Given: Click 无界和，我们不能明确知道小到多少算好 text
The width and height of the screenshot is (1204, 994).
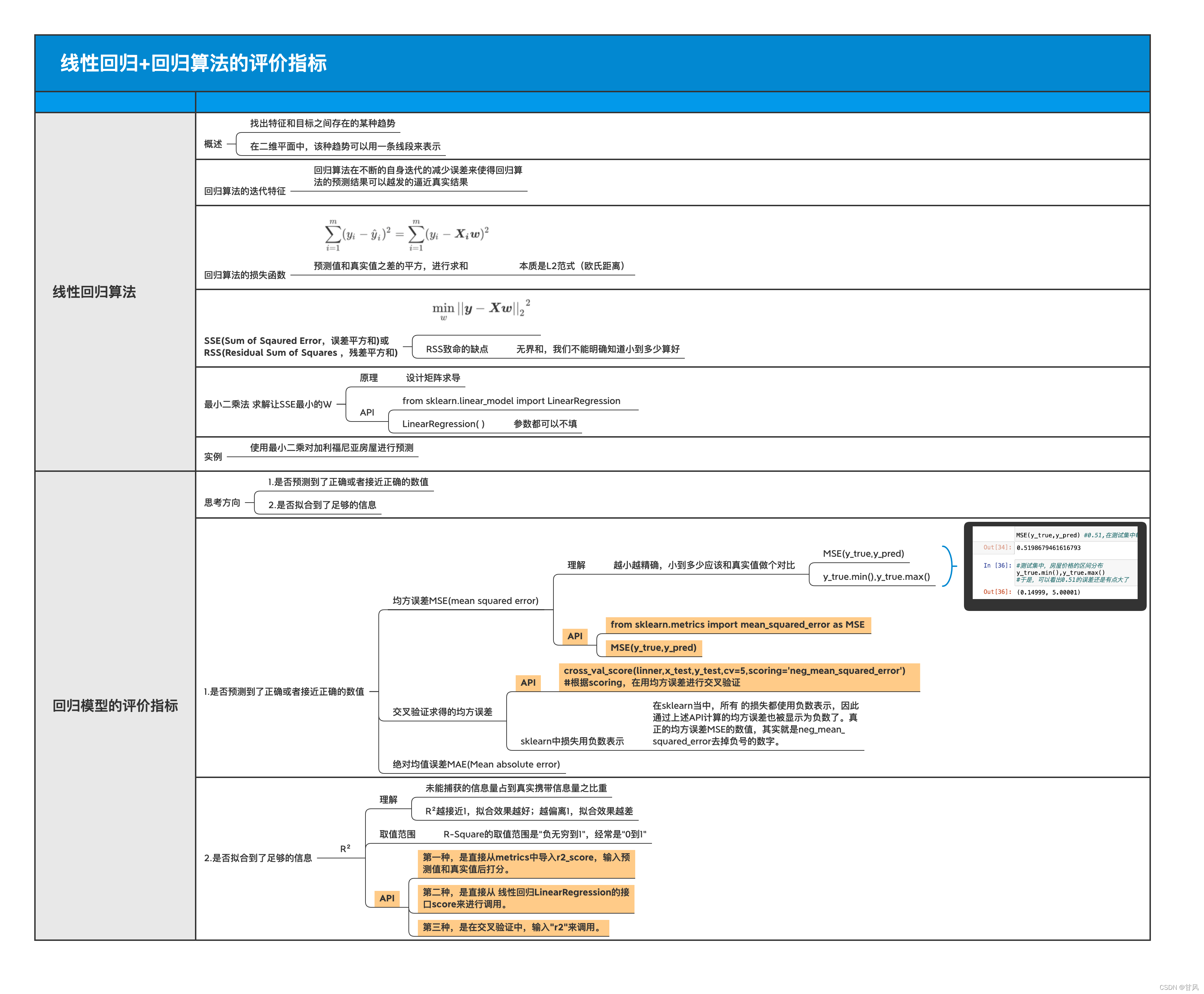Looking at the screenshot, I should click(598, 349).
